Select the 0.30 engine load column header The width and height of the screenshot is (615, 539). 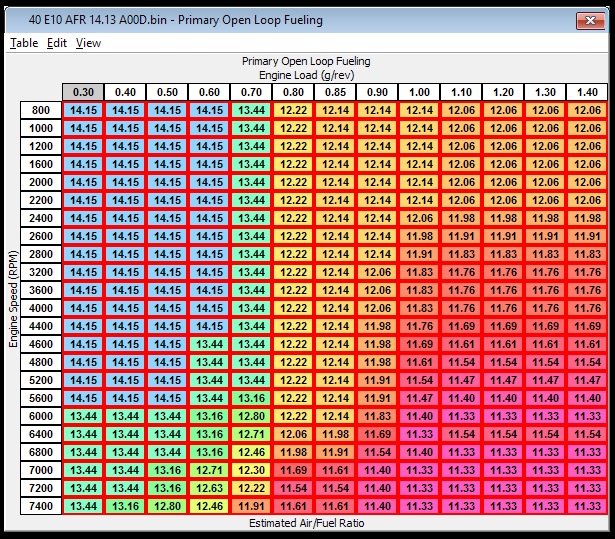(84, 92)
